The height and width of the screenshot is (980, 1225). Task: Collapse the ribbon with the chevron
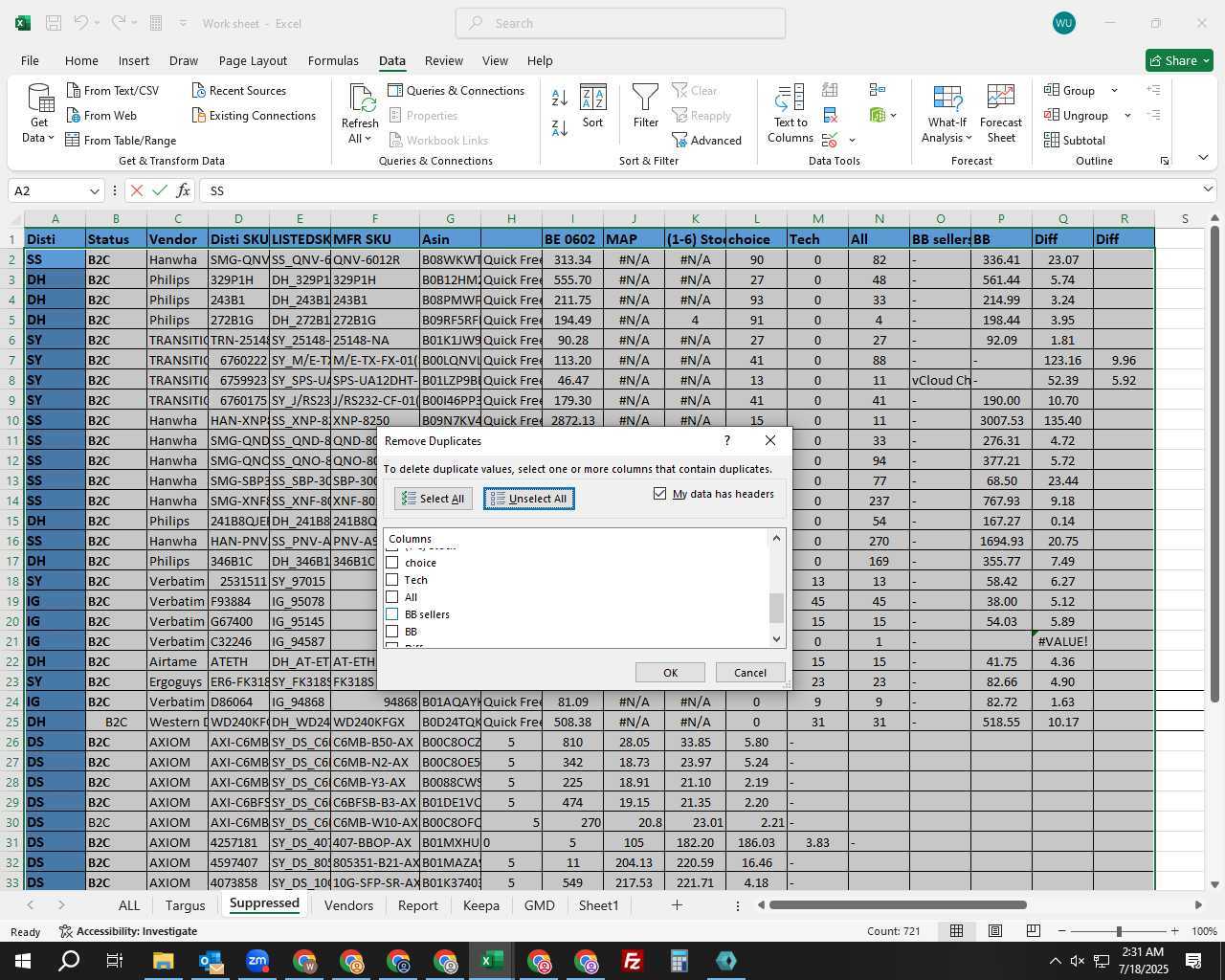tap(1203, 158)
